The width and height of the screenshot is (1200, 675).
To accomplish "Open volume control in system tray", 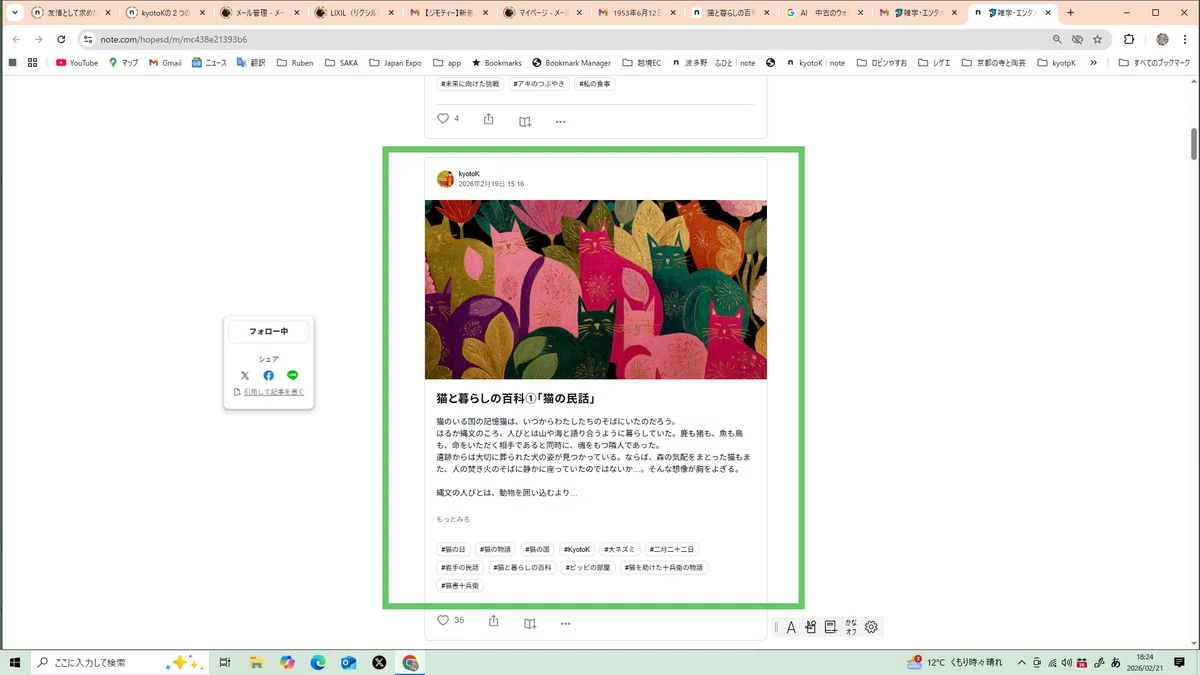I will 1067,662.
